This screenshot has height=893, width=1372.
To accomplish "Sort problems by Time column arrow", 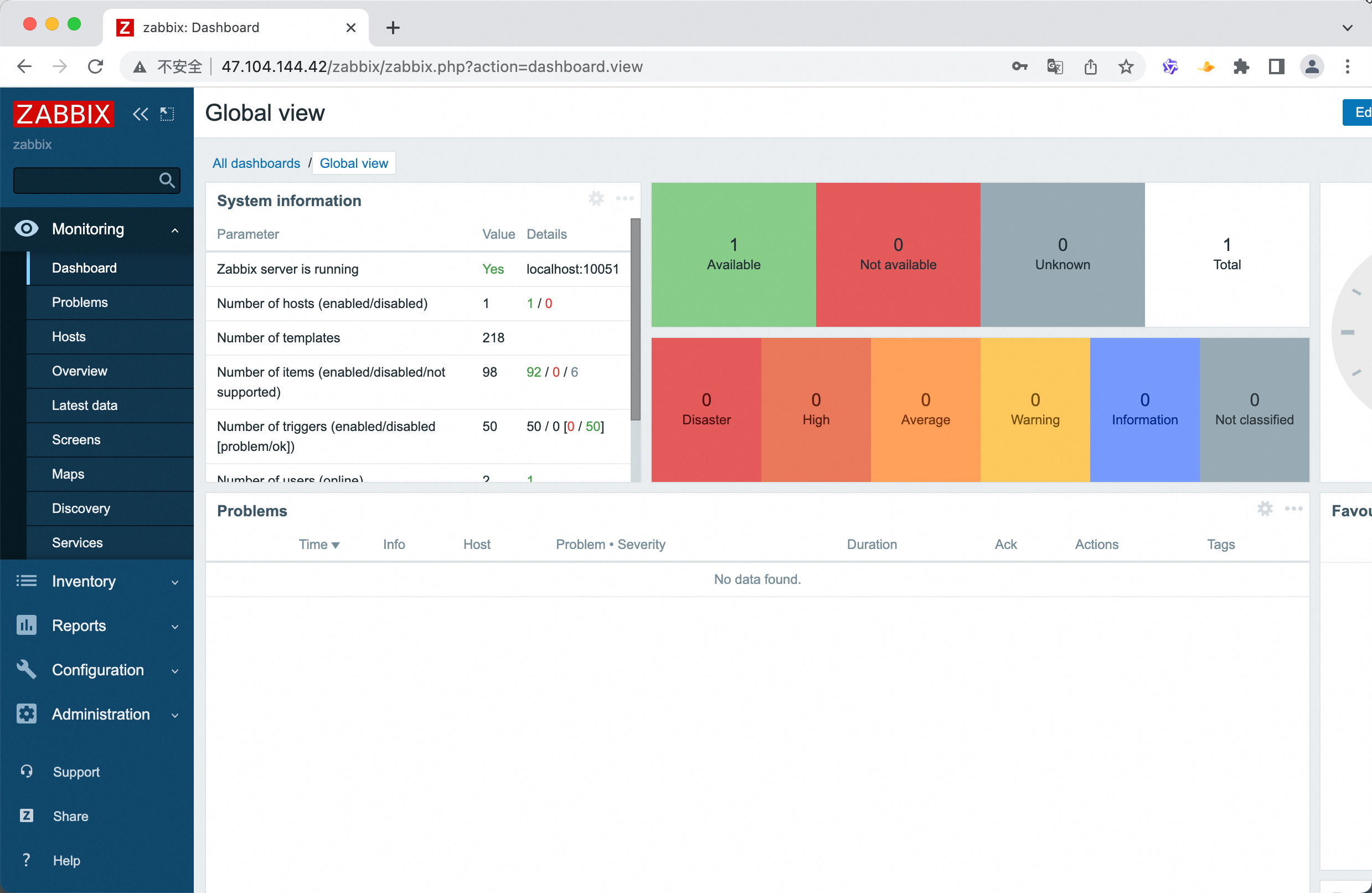I will coord(336,545).
